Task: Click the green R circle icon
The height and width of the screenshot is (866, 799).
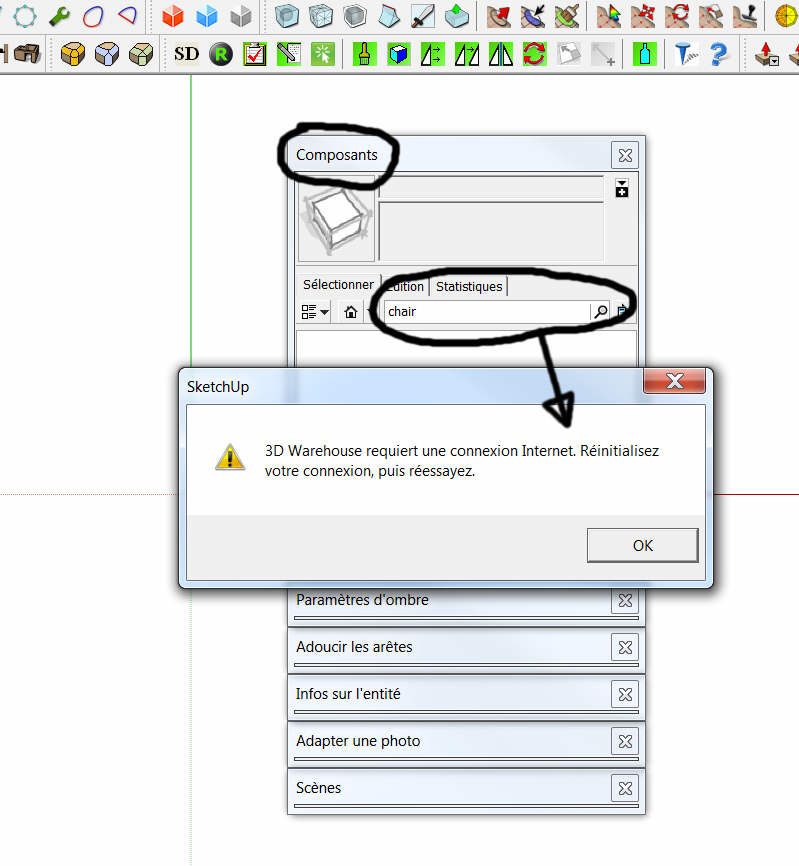Action: pos(221,54)
